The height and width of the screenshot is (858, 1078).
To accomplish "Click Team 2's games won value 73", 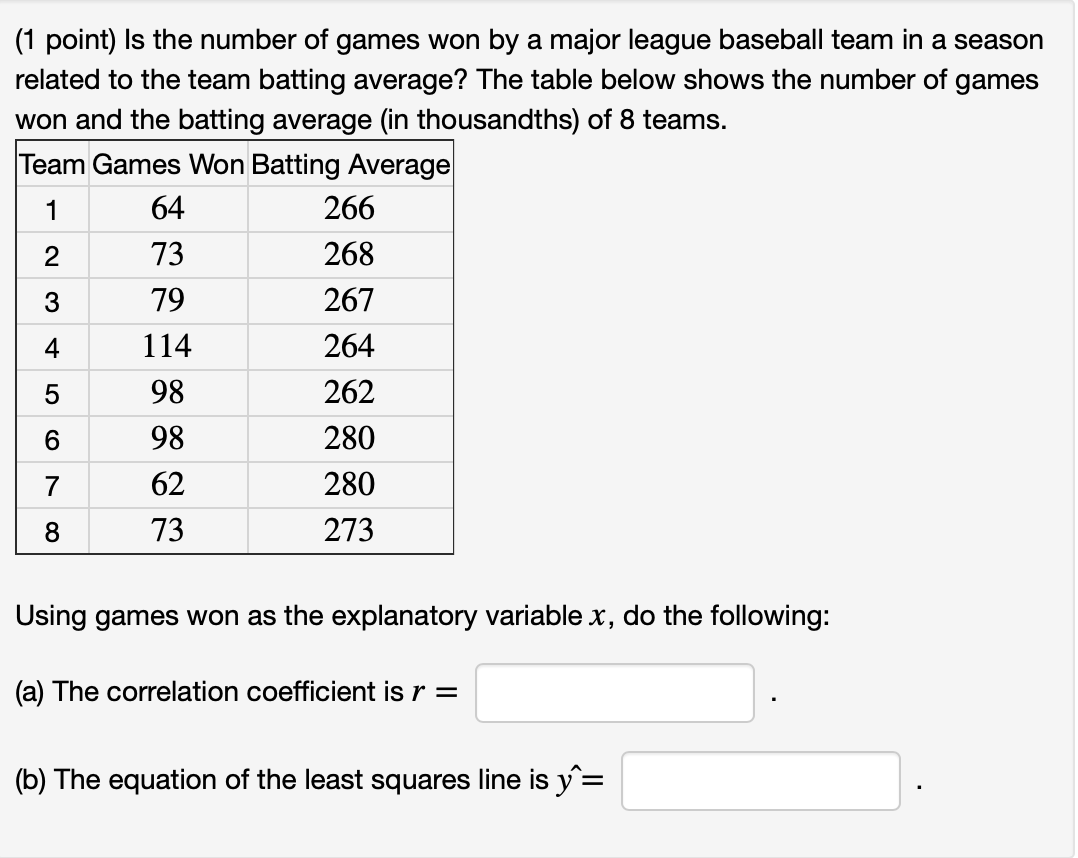I will (x=167, y=255).
